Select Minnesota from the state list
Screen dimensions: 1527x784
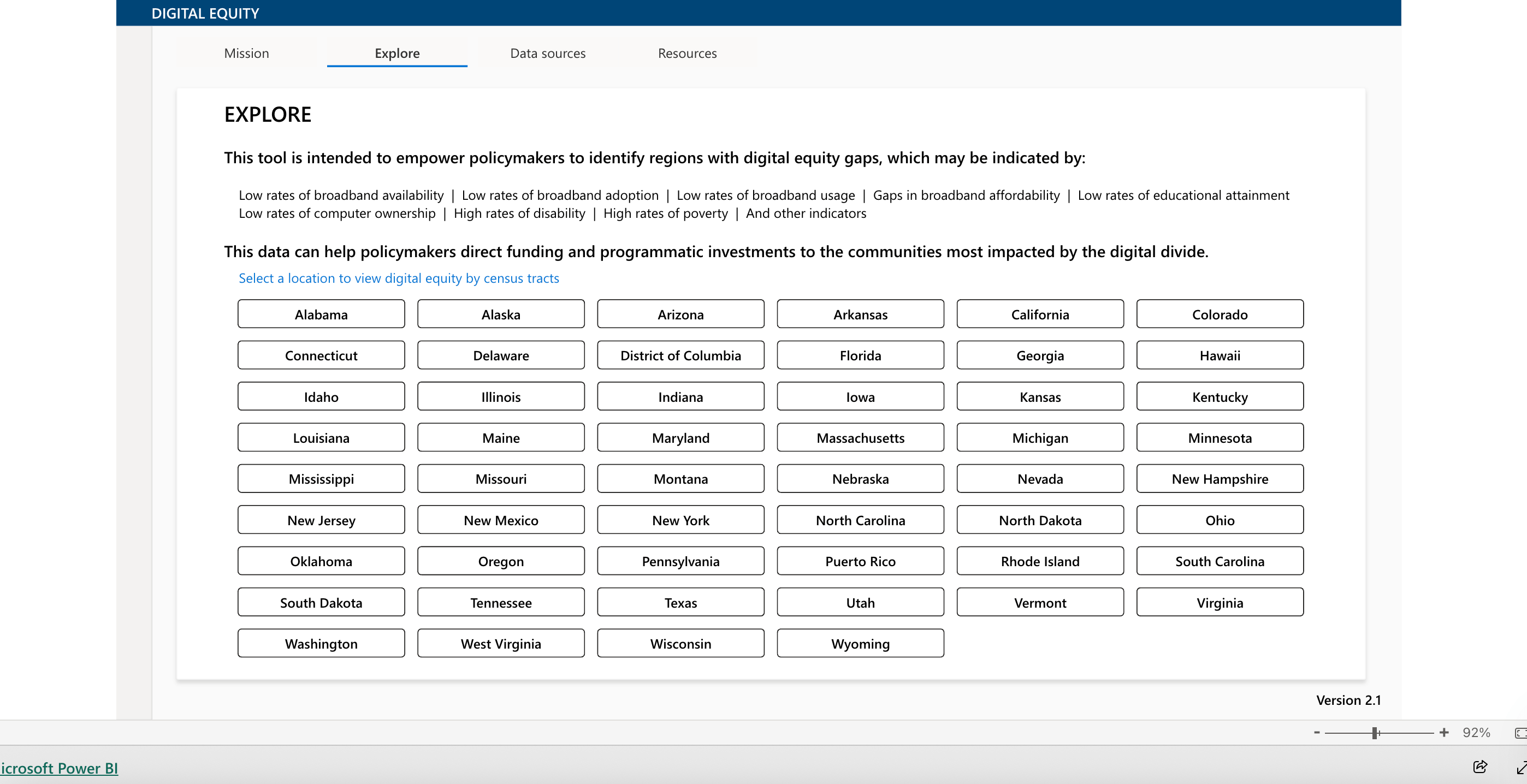point(1220,437)
